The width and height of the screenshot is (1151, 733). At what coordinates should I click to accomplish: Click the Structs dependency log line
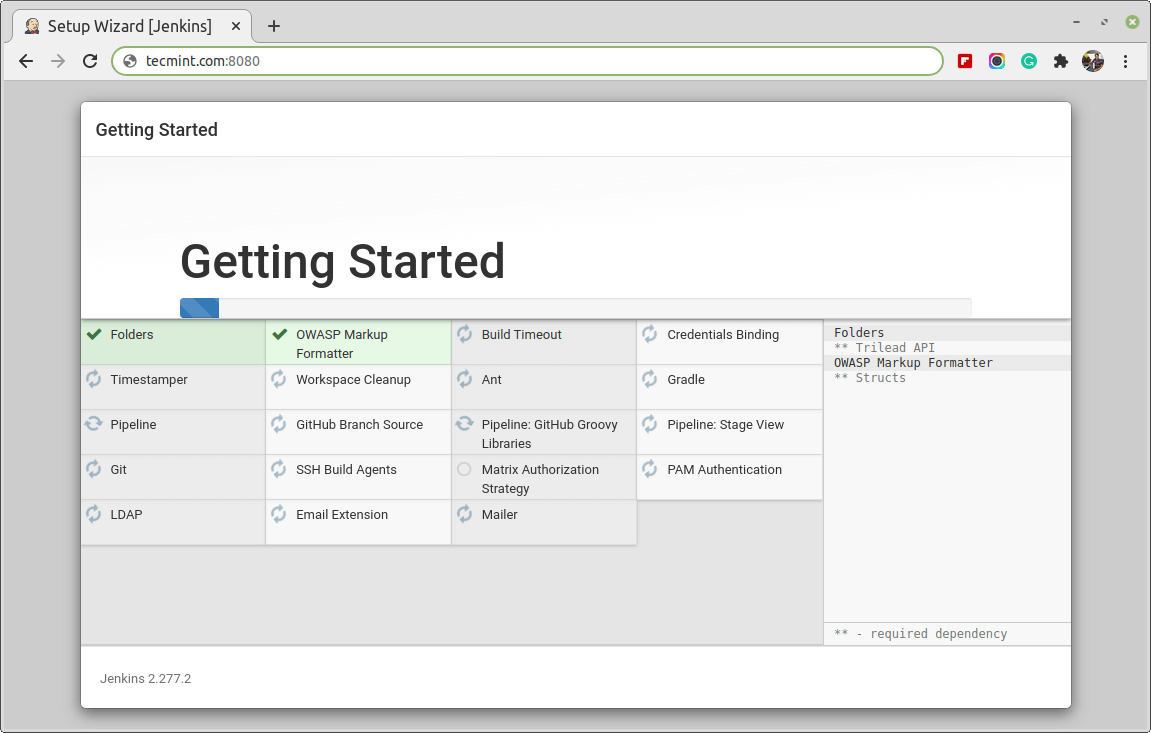pos(870,378)
